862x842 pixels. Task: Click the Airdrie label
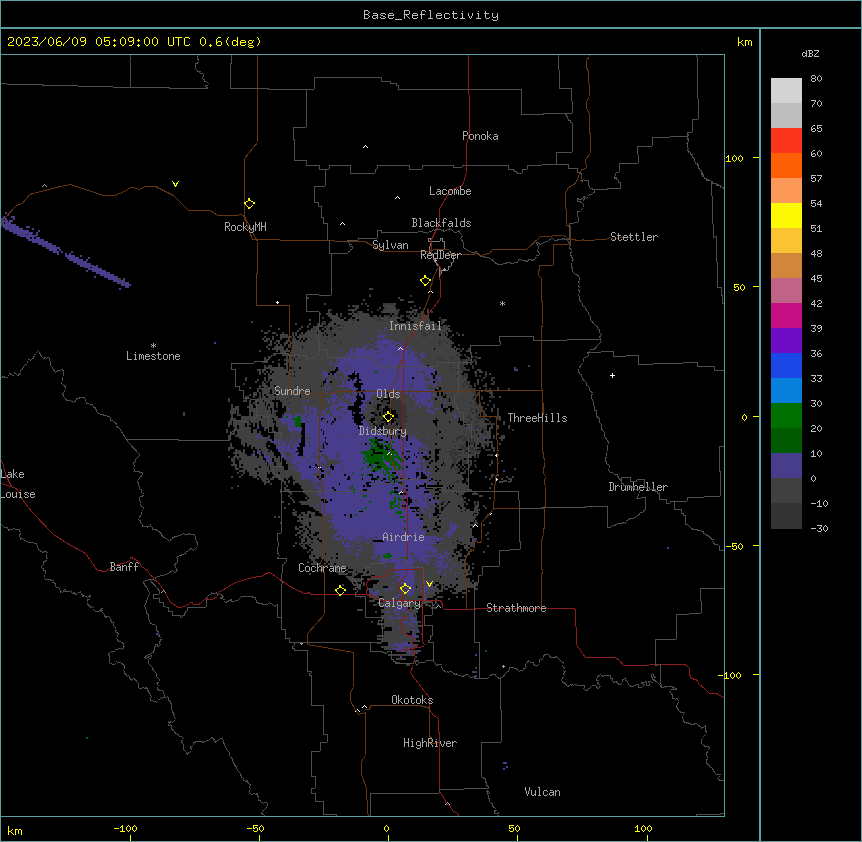(x=403, y=537)
